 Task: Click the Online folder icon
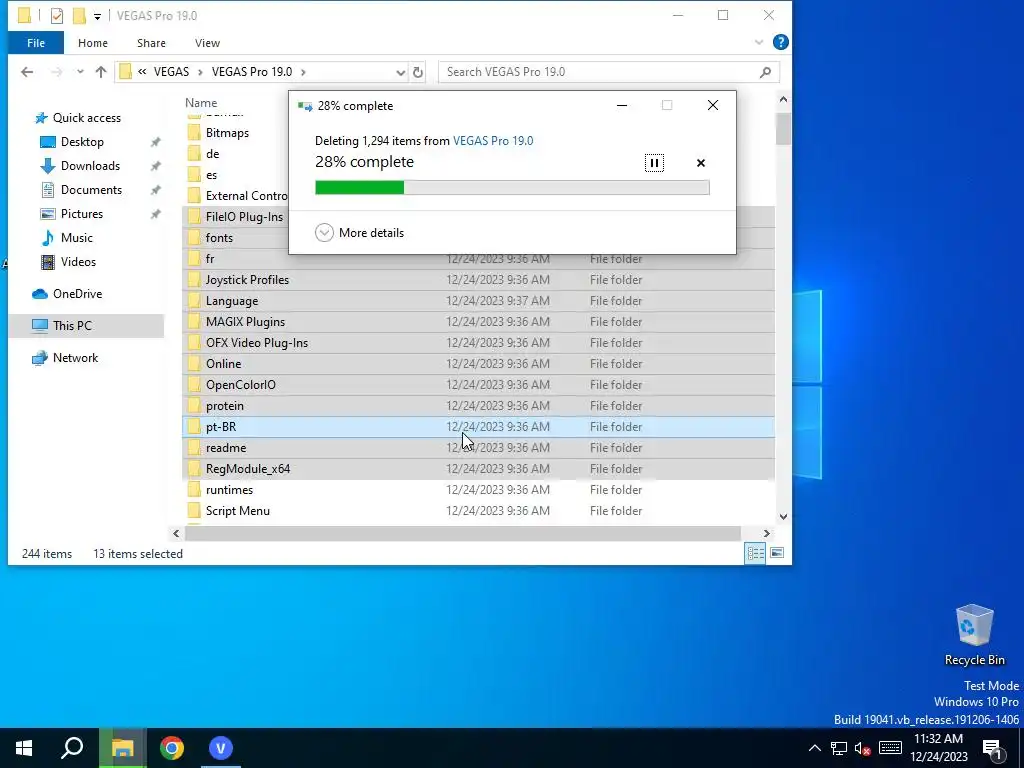point(194,363)
